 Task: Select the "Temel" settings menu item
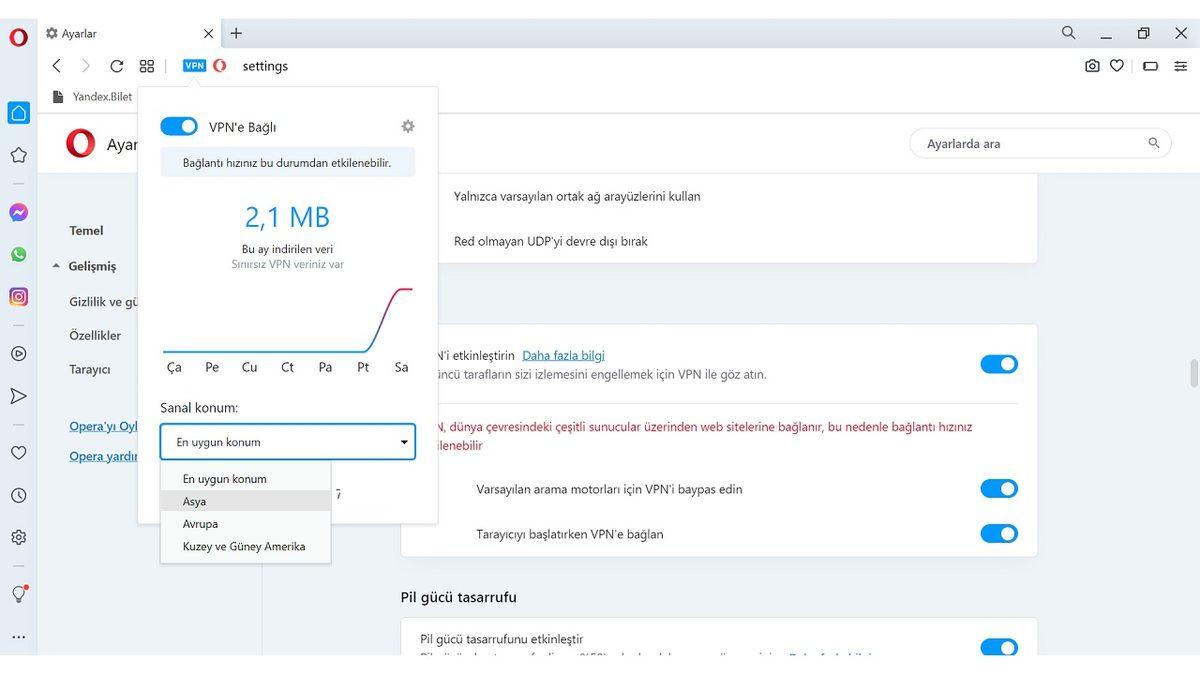click(x=86, y=230)
